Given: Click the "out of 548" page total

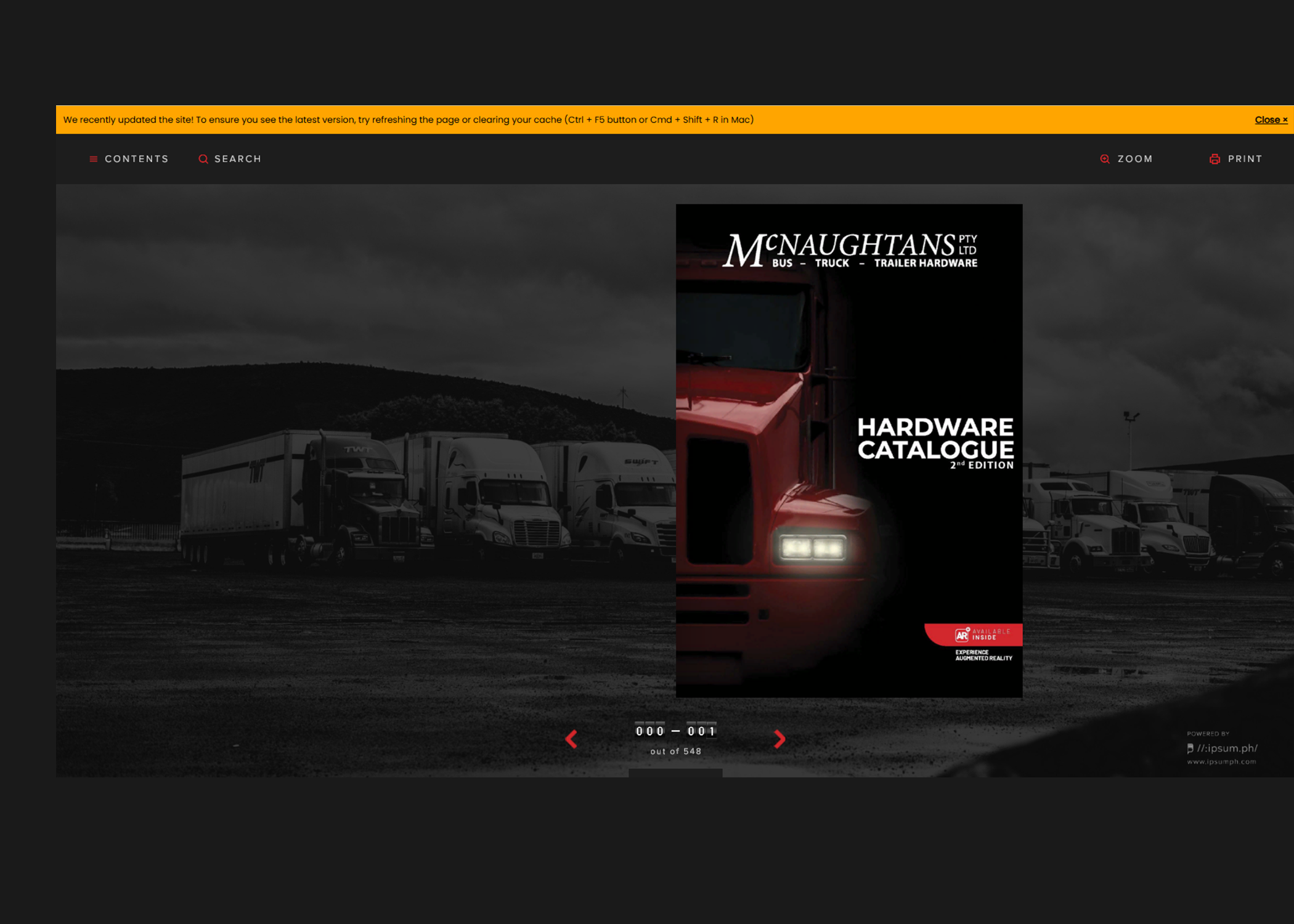Looking at the screenshot, I should pos(675,752).
